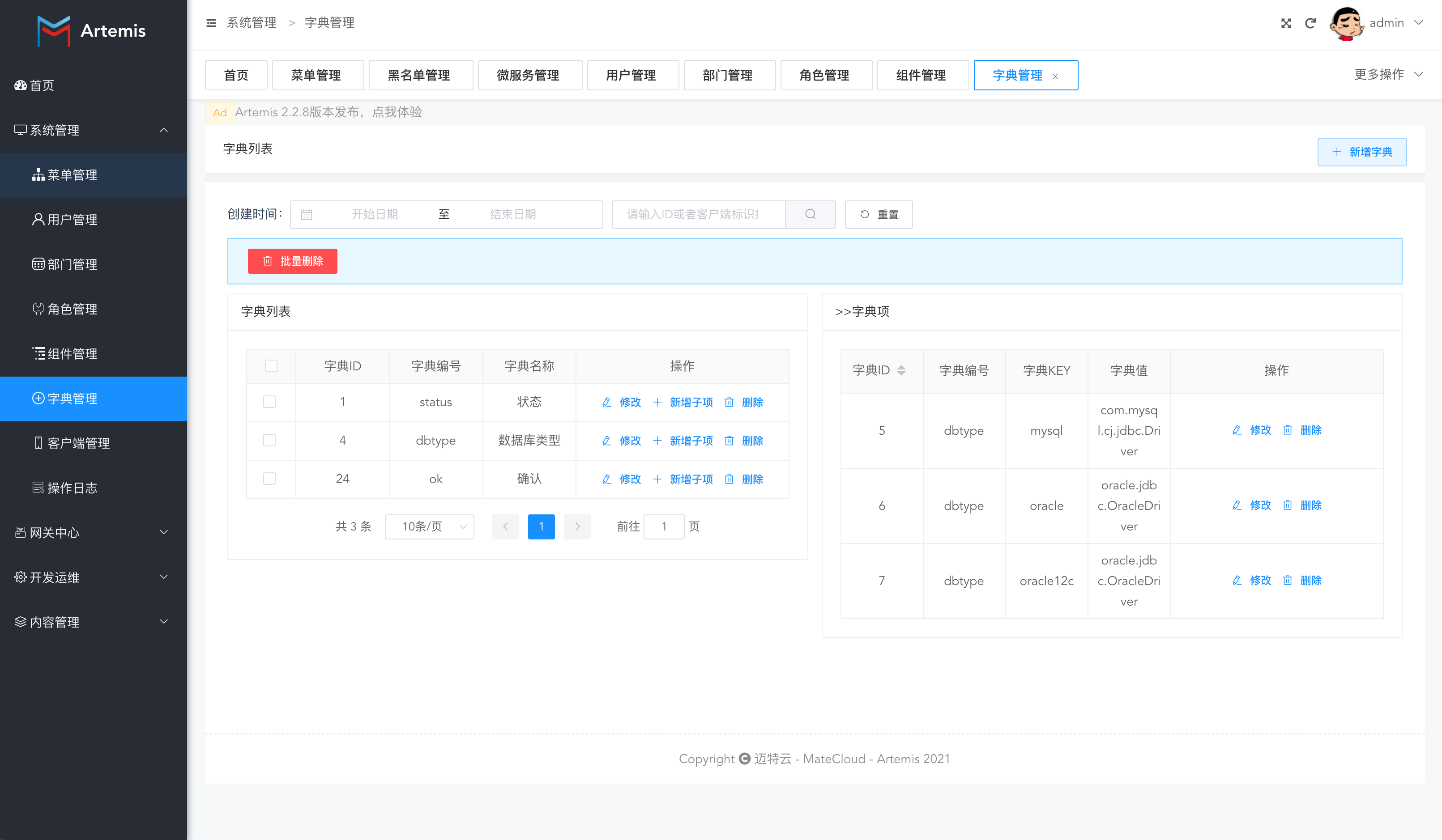Click the 开始日期 input field
1442x840 pixels.
click(375, 214)
